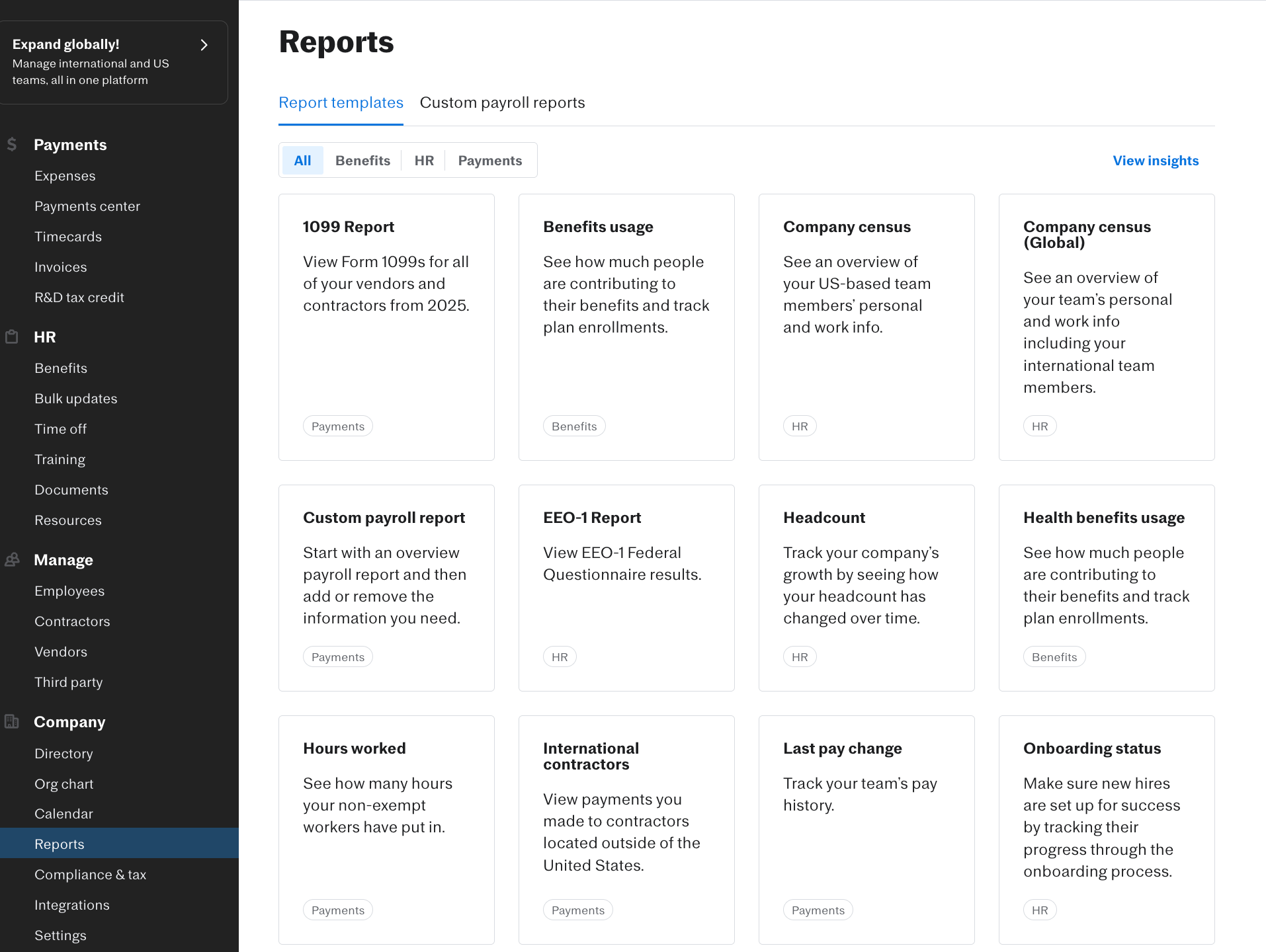Switch to the Custom payroll reports tab
This screenshot has width=1266, height=952.
pyautogui.click(x=502, y=102)
